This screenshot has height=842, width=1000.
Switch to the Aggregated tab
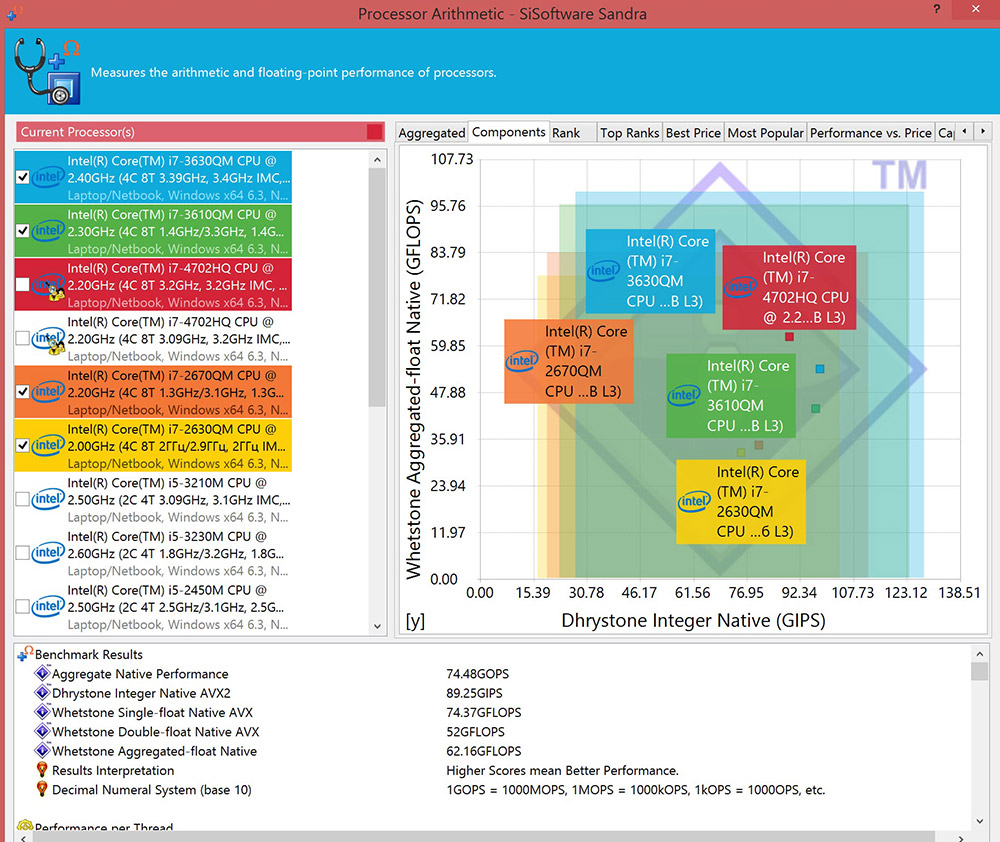coord(432,133)
